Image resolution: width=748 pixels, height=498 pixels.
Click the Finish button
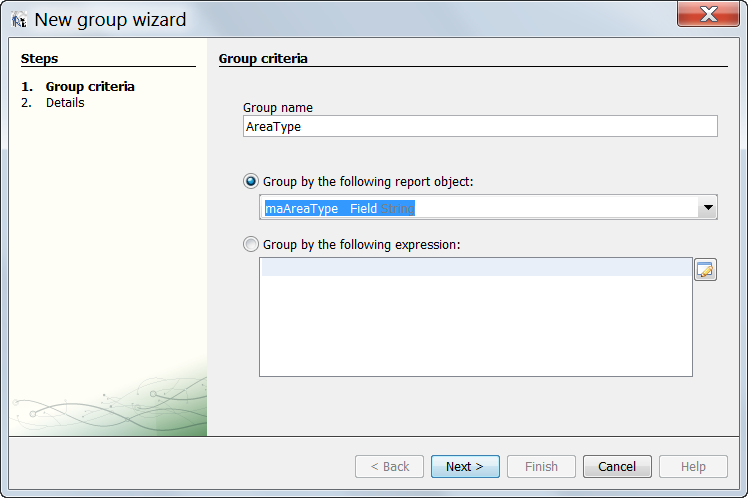(541, 466)
